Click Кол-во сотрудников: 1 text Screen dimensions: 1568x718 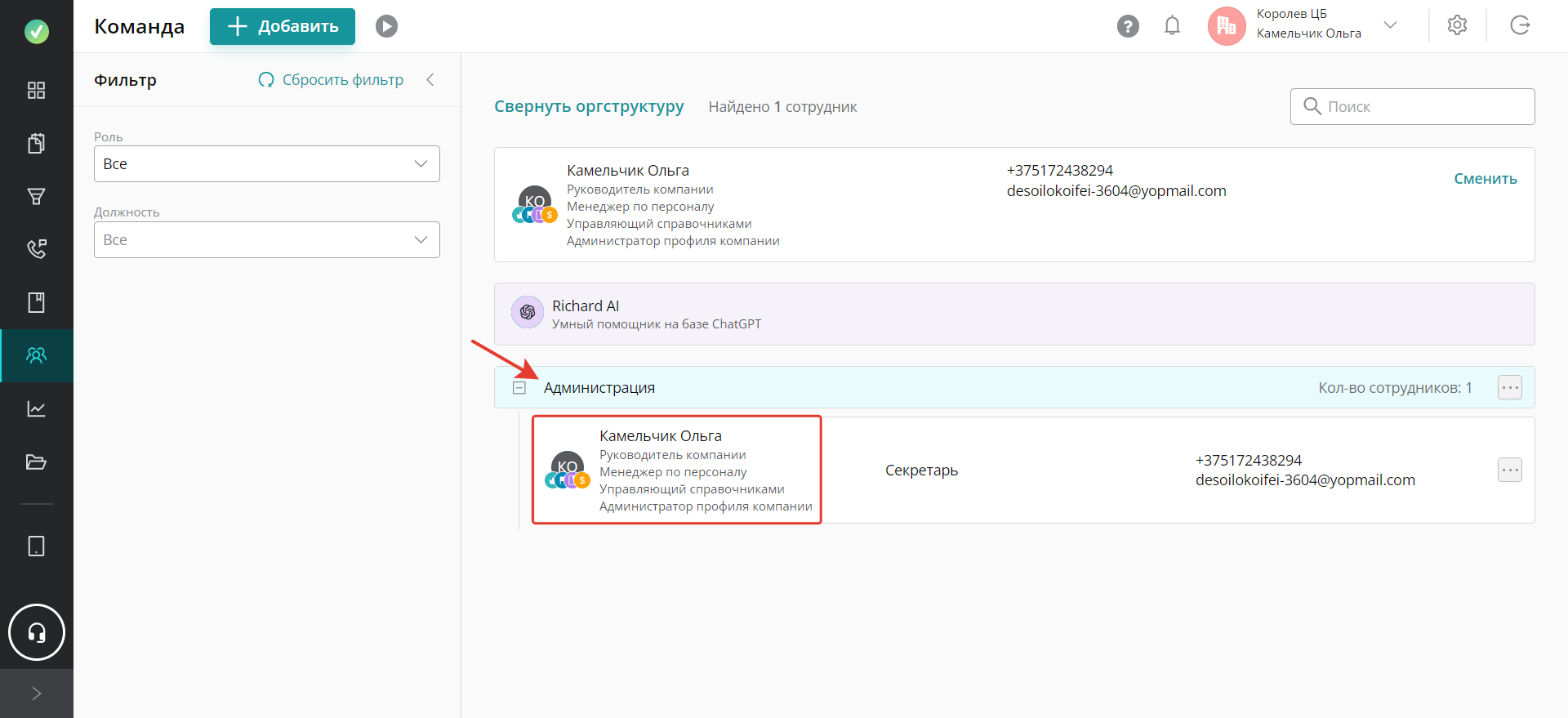pyautogui.click(x=1395, y=387)
